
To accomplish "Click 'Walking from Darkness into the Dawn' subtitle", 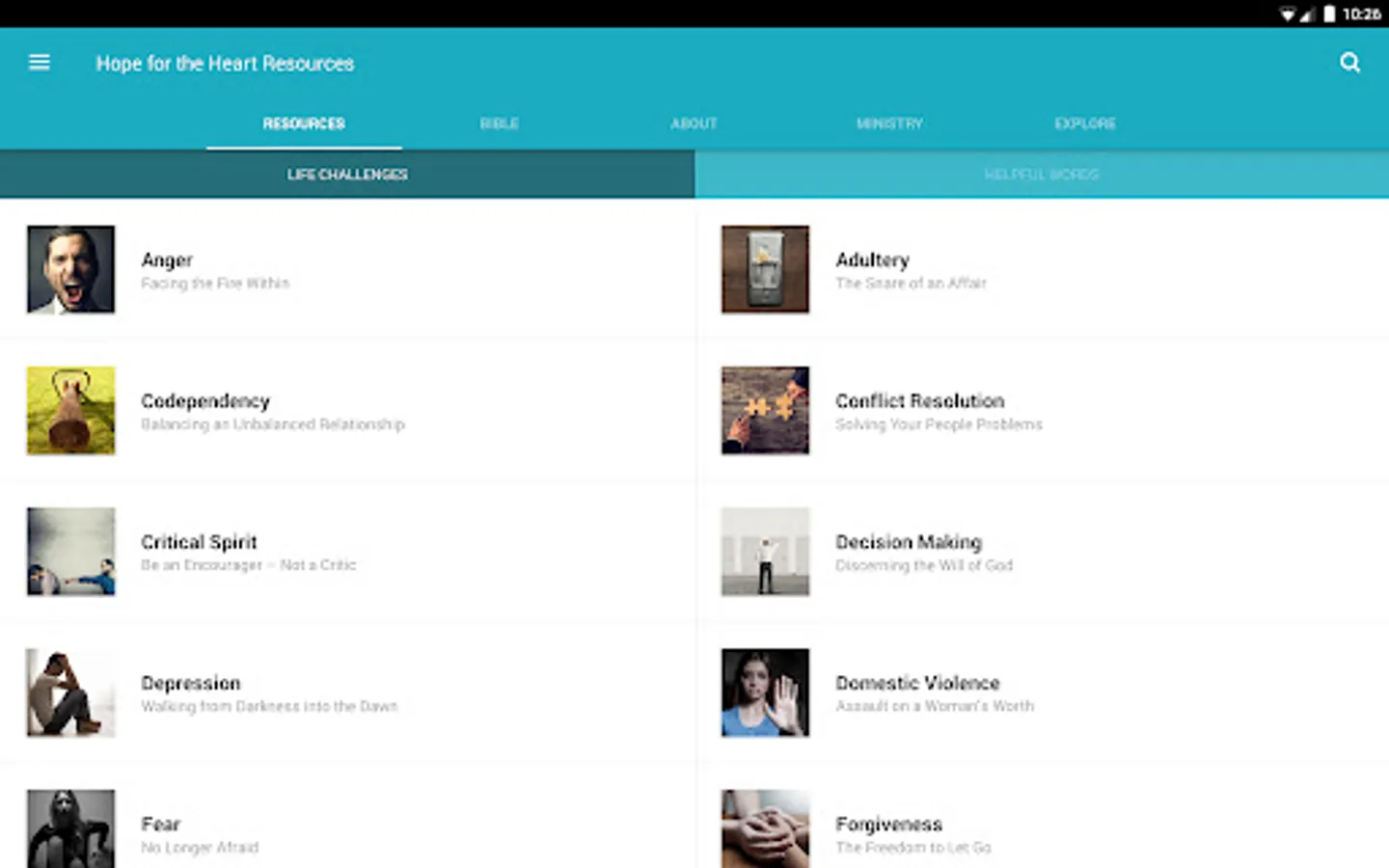I will pyautogui.click(x=269, y=707).
